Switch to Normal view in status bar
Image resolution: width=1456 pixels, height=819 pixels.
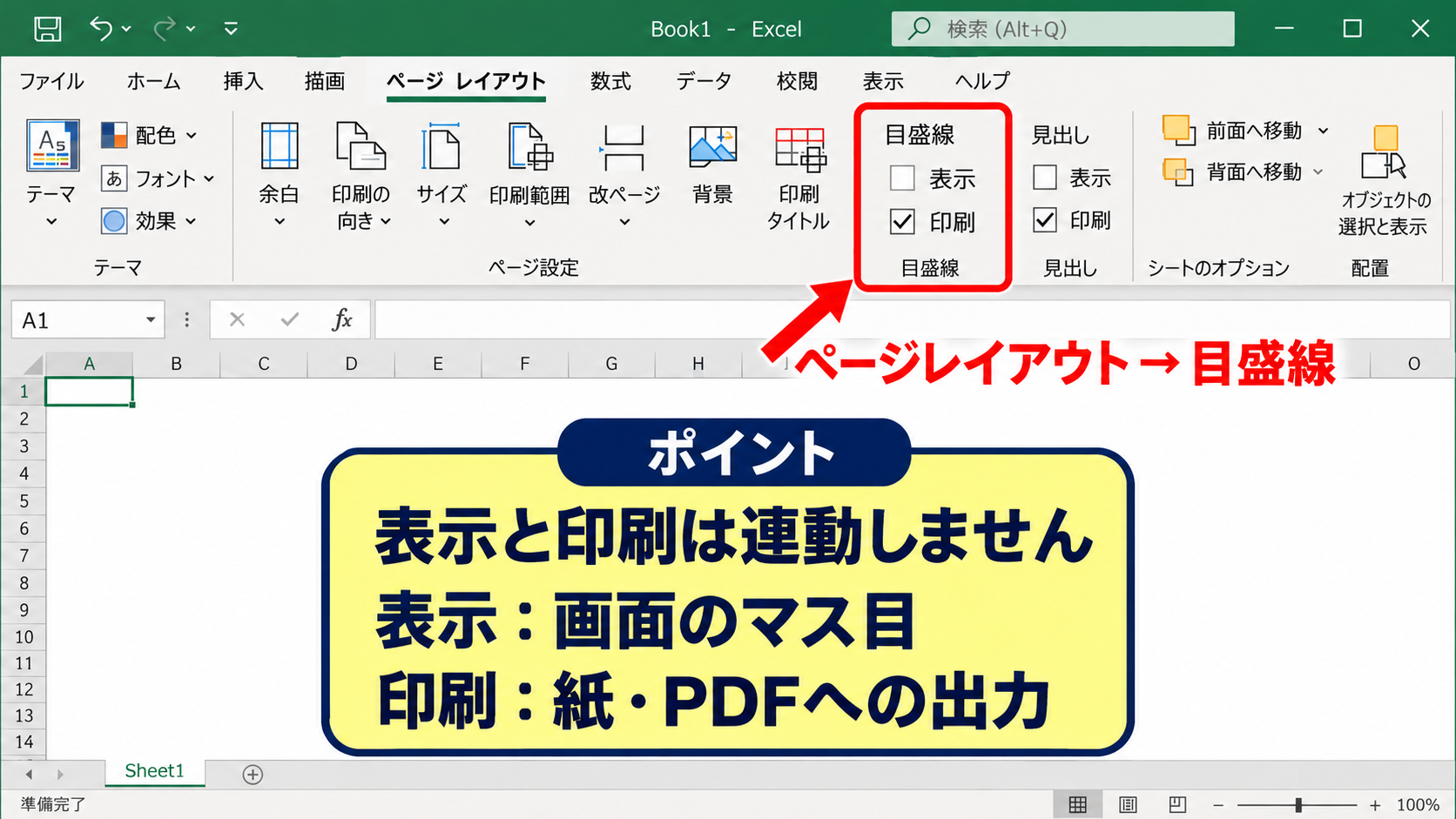point(1078,804)
